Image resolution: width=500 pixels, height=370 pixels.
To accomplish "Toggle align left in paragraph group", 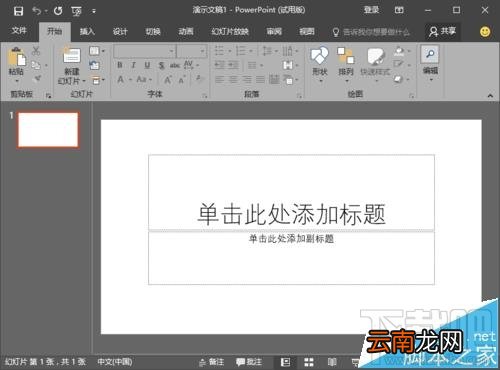I will [x=220, y=80].
